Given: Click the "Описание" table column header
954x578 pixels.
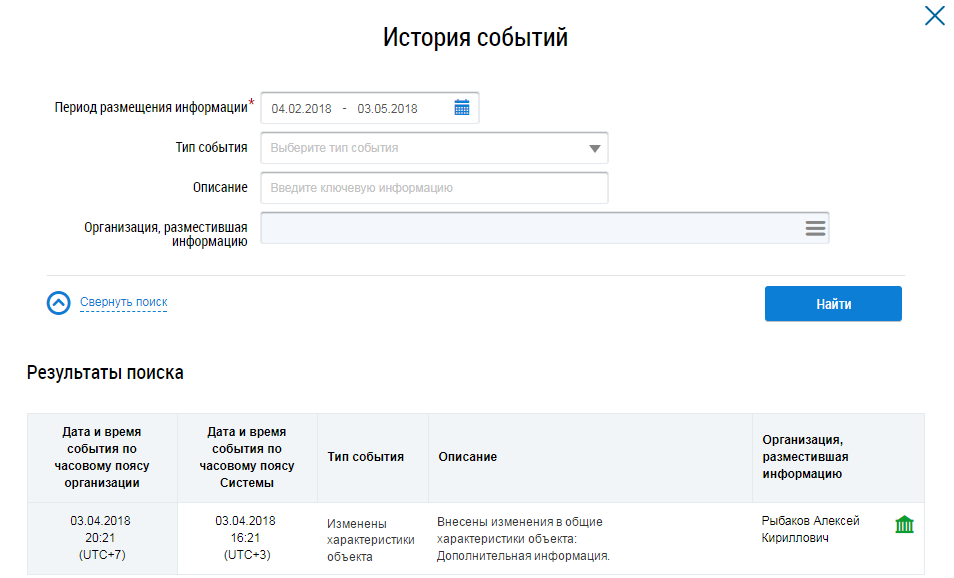Looking at the screenshot, I should pos(468,457).
